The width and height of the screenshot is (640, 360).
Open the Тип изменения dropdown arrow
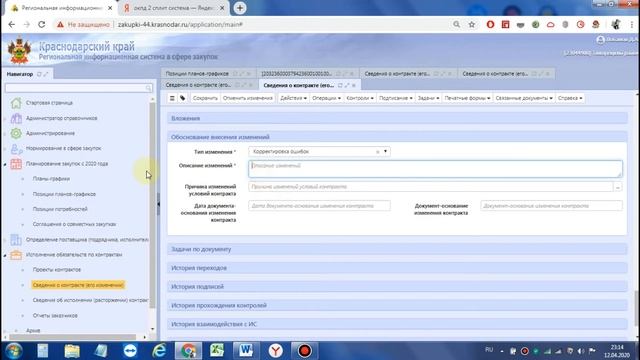coord(385,151)
